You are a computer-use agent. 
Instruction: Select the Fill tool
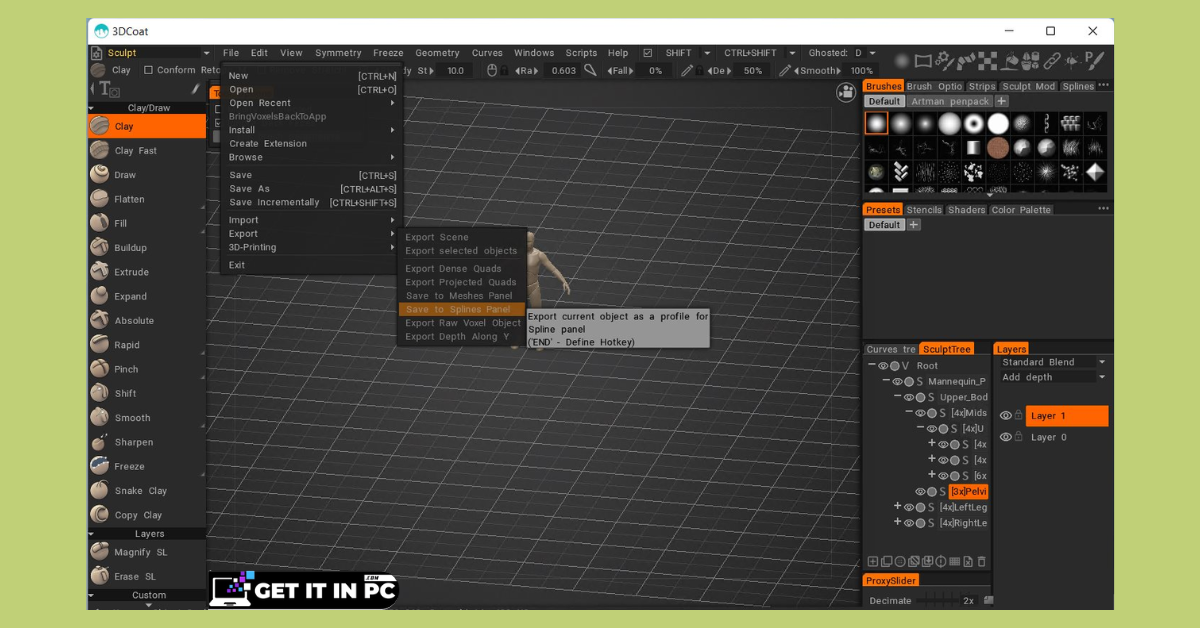click(x=147, y=223)
